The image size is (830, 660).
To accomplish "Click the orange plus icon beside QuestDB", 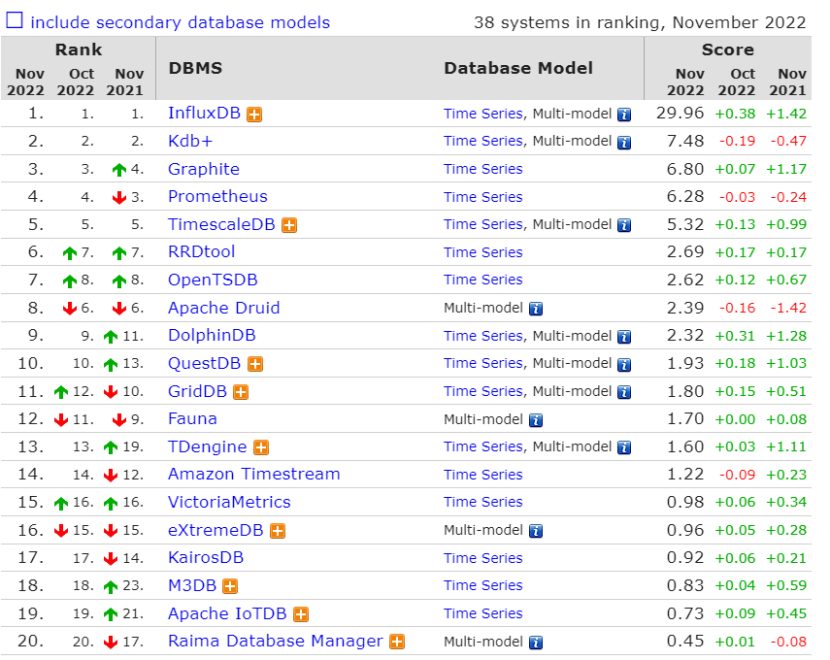I will click(x=255, y=364).
